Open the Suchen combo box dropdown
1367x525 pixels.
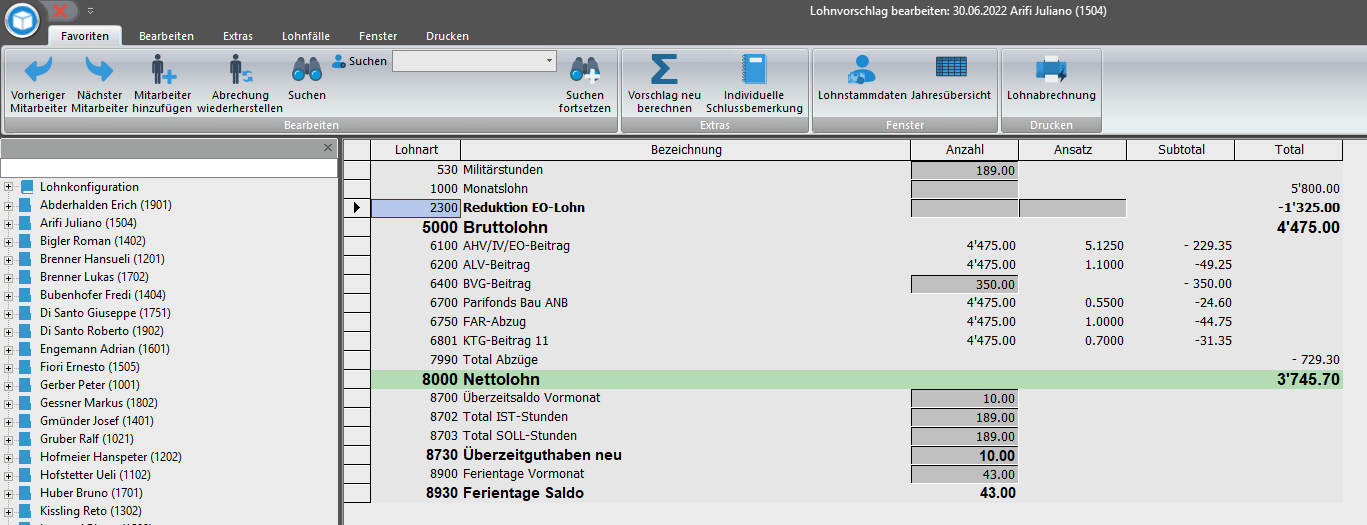pyautogui.click(x=549, y=61)
